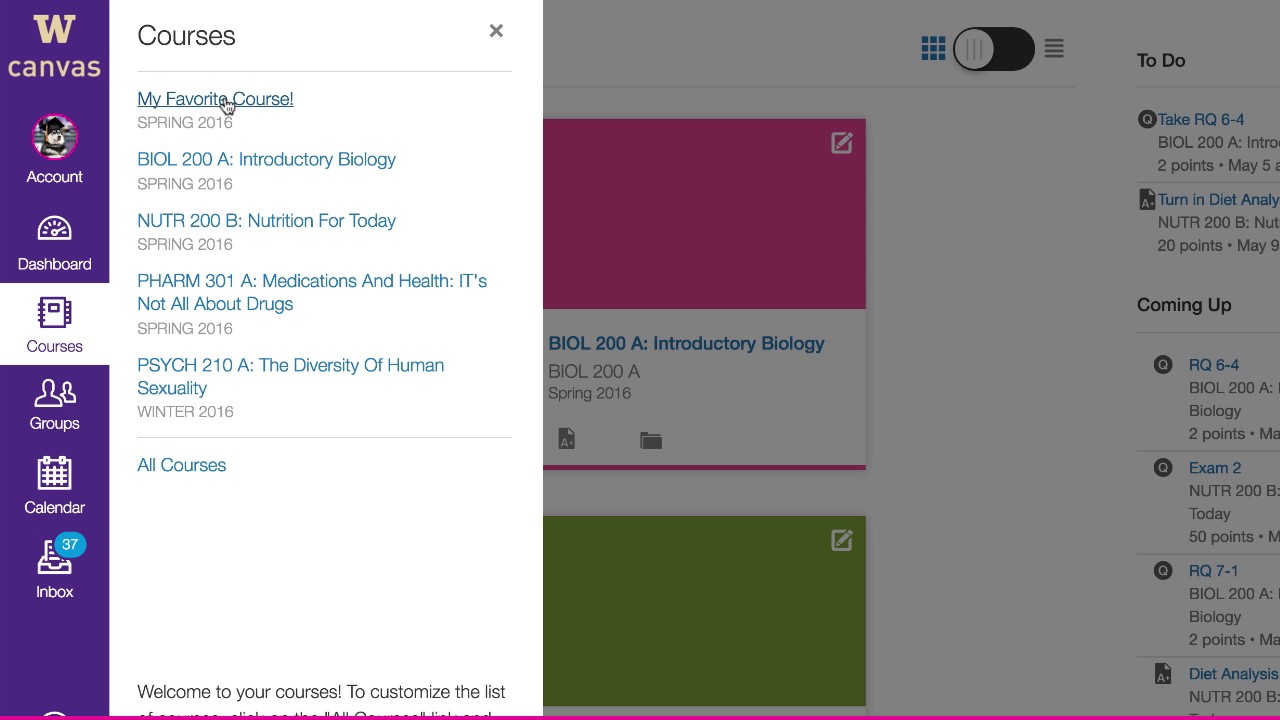Open the Calendar from the sidebar

54,486
